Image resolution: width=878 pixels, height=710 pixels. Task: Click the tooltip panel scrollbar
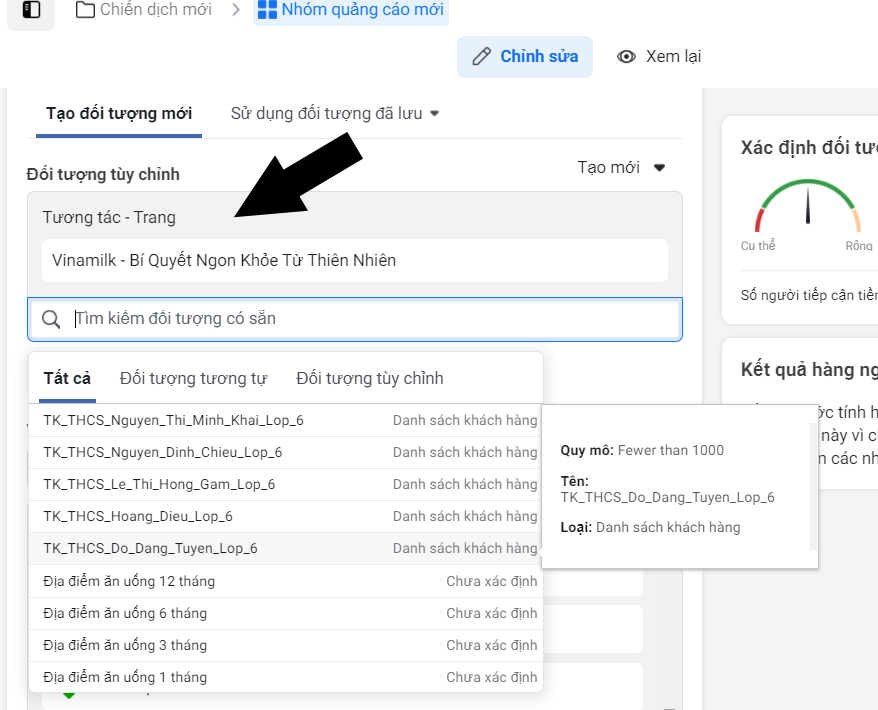coord(813,486)
